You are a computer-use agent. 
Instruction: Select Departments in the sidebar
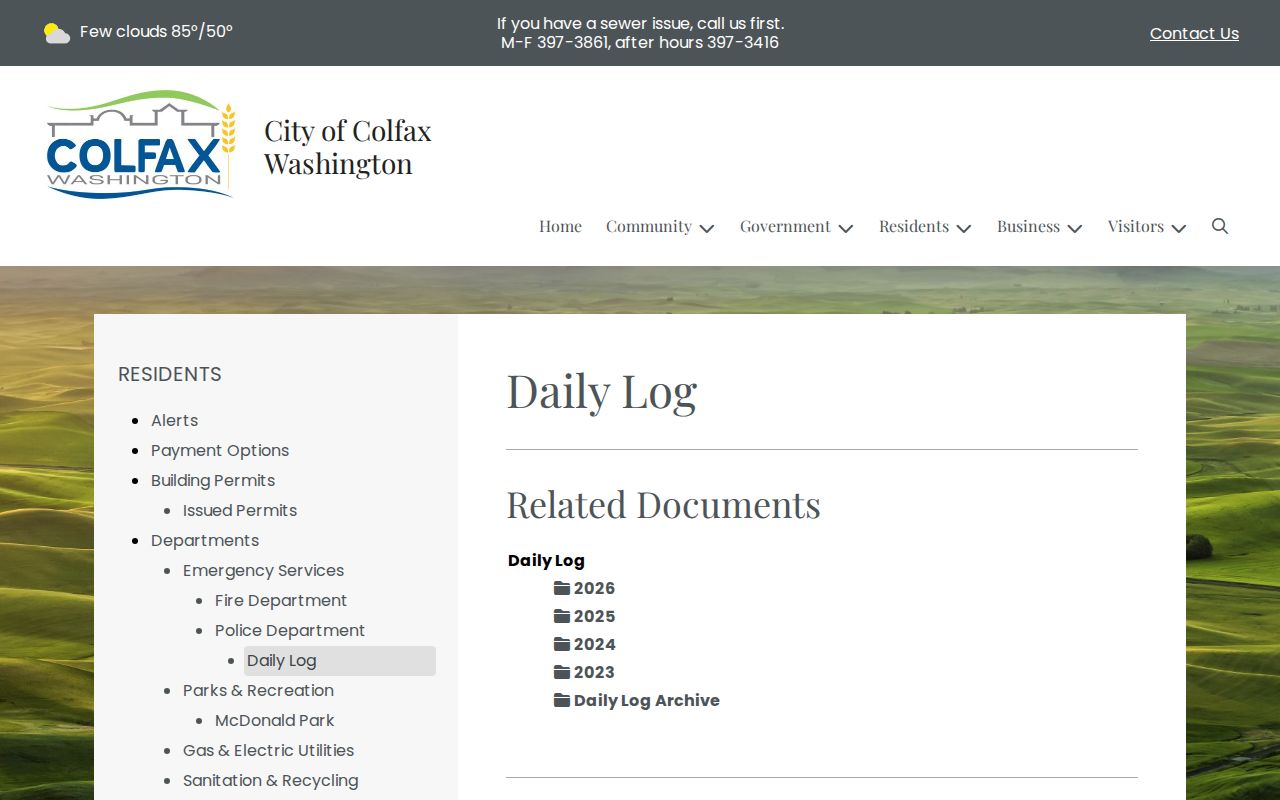coord(205,540)
